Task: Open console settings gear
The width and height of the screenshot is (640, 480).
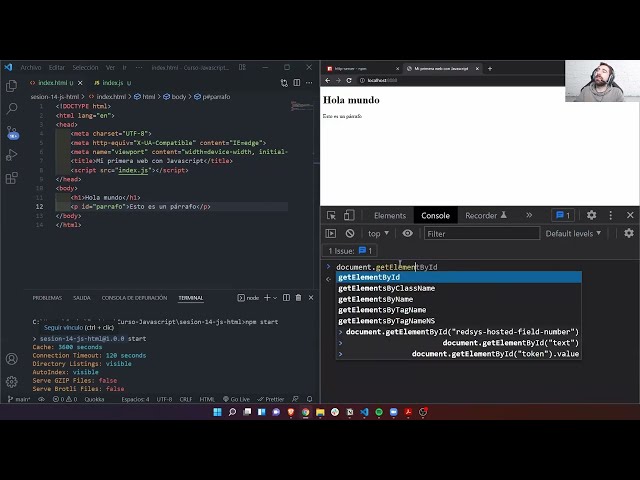Action: pyautogui.click(x=629, y=233)
